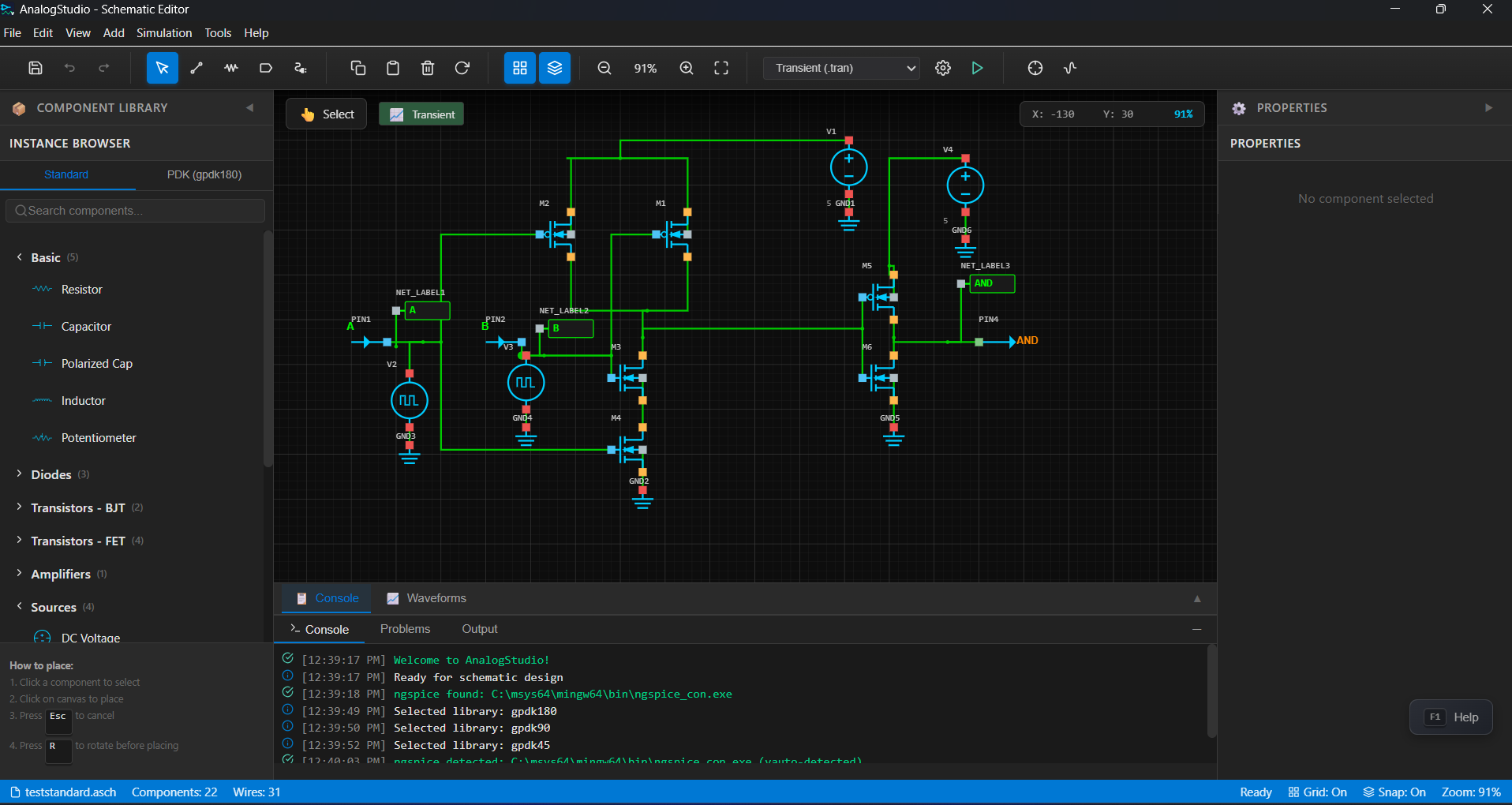Toggle the layers toolbar button
Image resolution: width=1512 pixels, height=805 pixels.
(x=555, y=68)
